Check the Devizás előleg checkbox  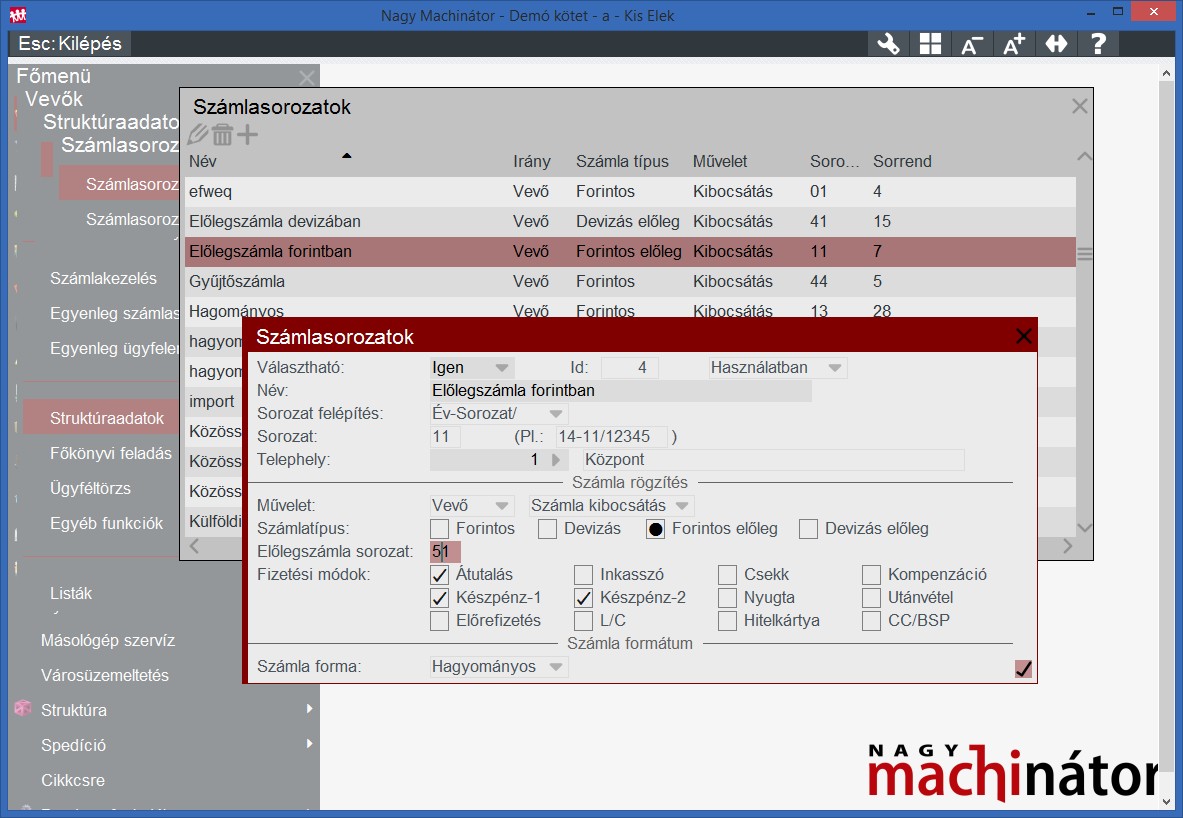808,529
